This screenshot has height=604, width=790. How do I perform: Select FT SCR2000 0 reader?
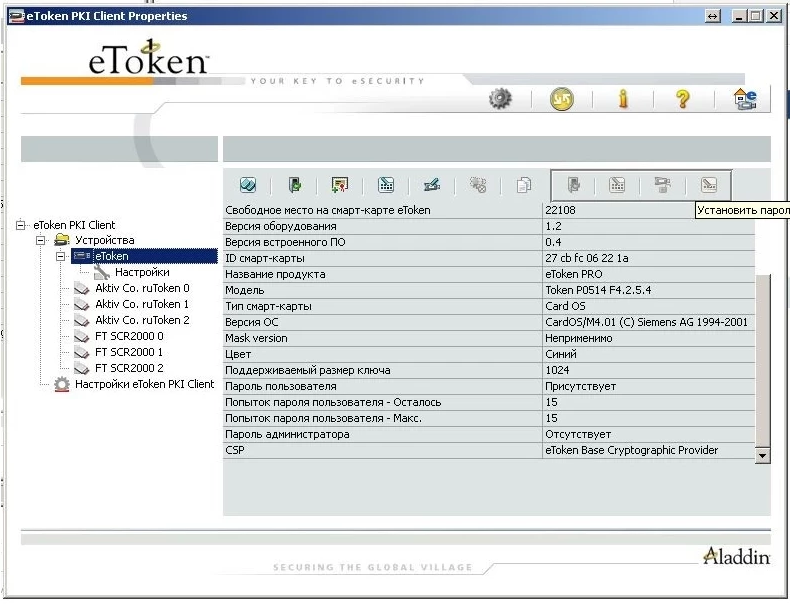point(129,336)
